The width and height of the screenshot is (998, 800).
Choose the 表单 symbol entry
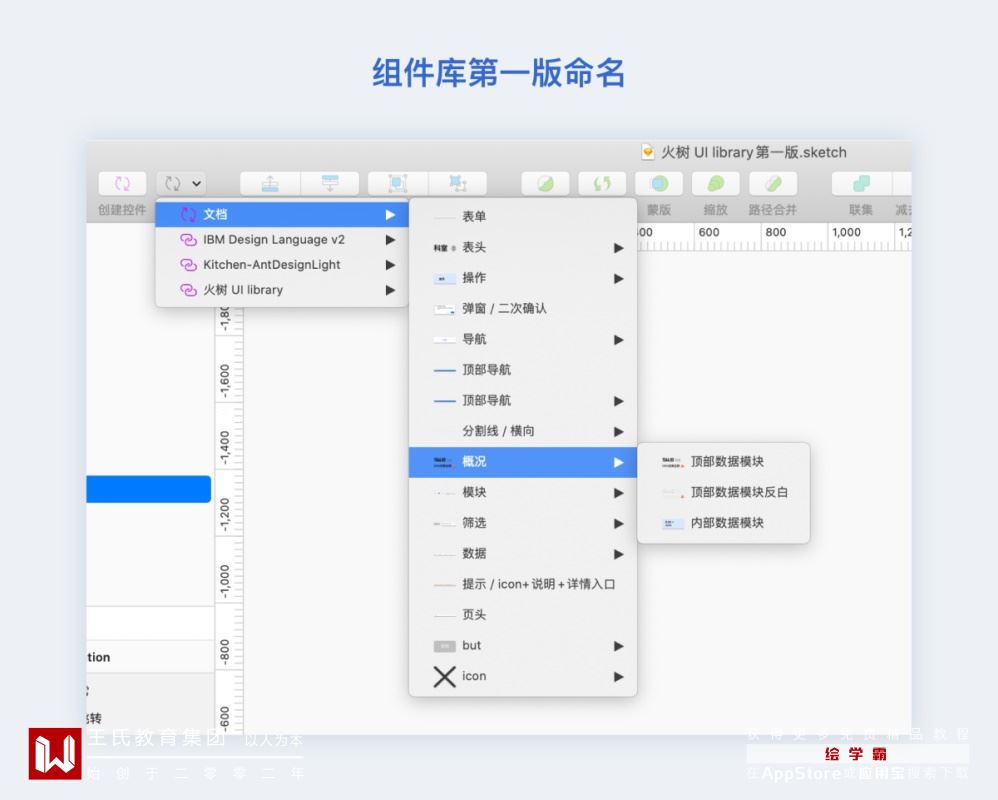(523, 217)
